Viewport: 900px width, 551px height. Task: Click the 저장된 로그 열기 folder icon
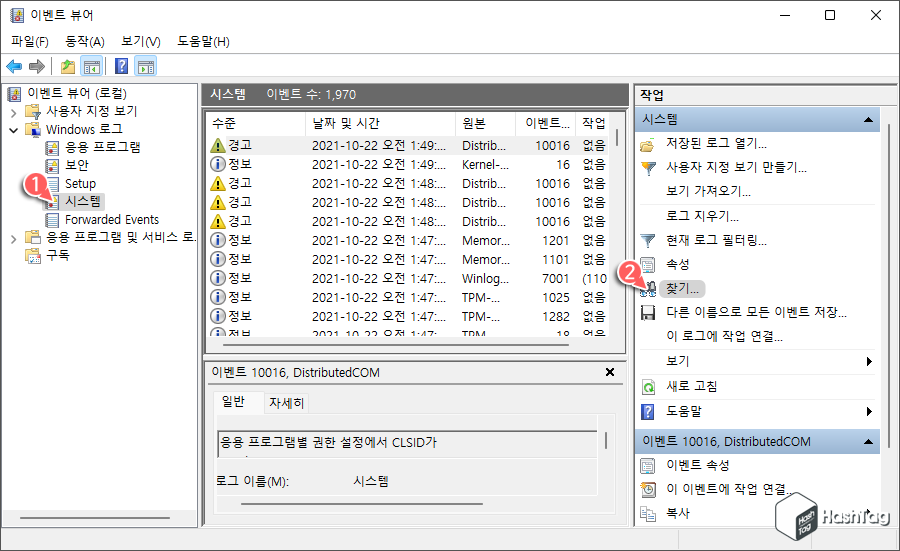tap(647, 145)
